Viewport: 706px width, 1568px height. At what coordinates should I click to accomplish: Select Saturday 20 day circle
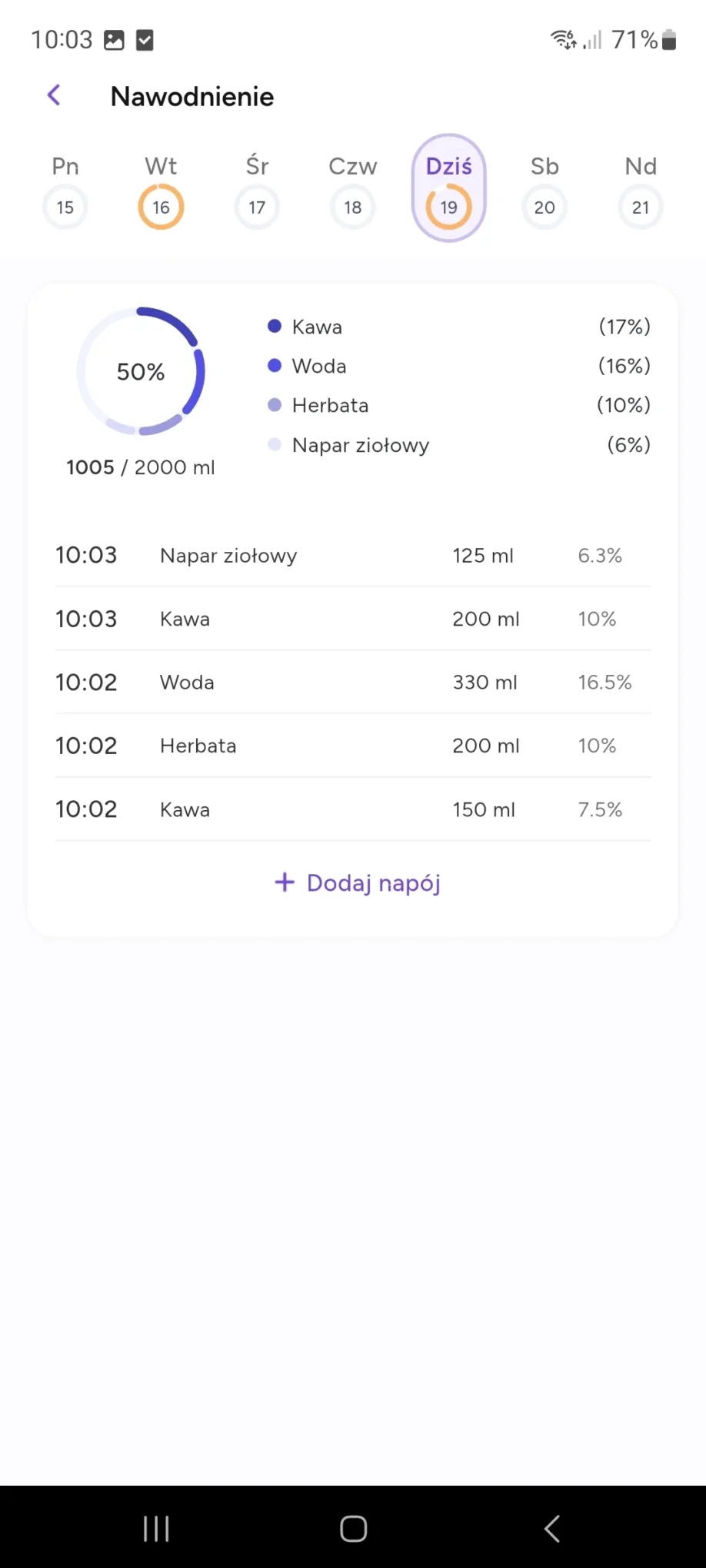coord(544,207)
